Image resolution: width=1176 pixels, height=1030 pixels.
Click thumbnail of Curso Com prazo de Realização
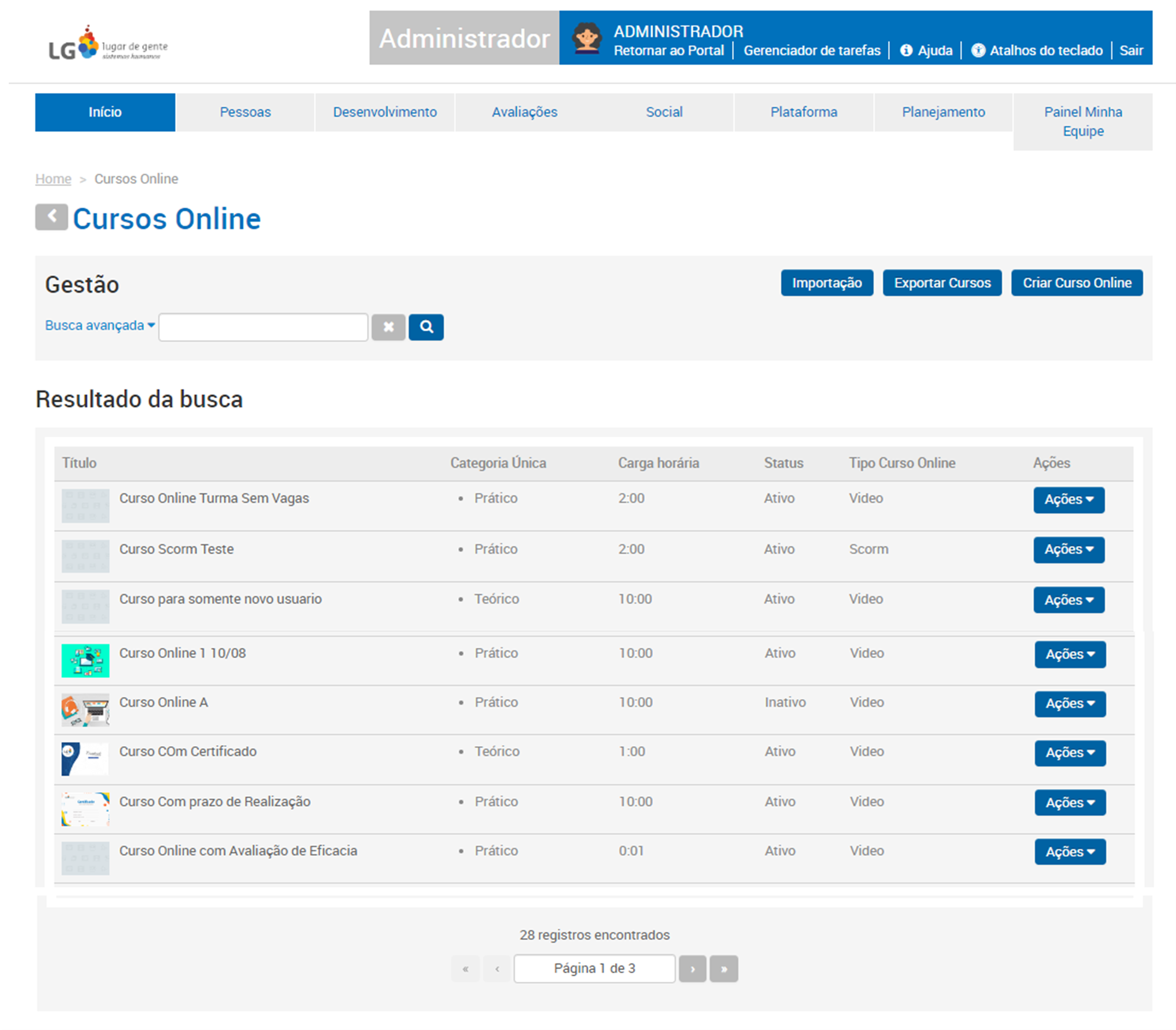point(85,809)
